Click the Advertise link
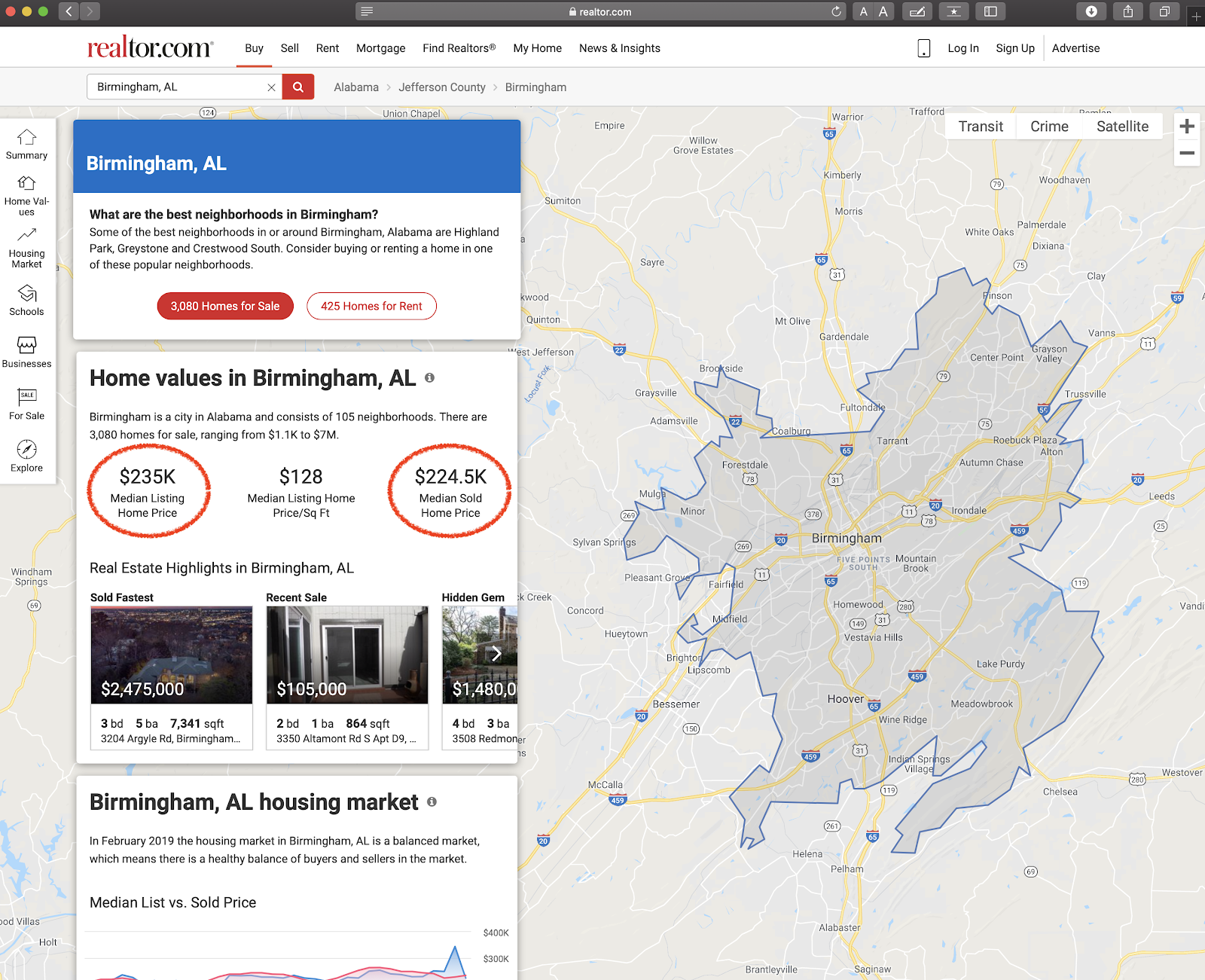 [x=1075, y=48]
